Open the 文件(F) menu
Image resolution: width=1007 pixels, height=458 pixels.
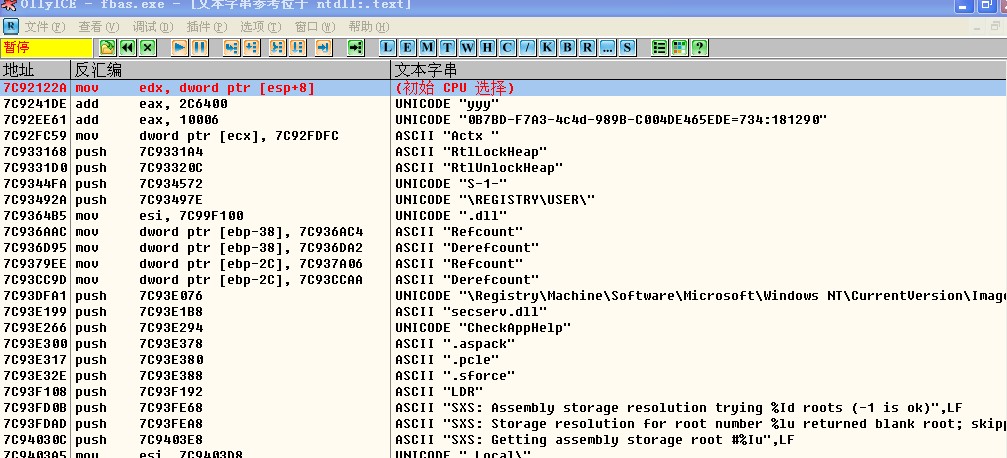click(x=46, y=27)
